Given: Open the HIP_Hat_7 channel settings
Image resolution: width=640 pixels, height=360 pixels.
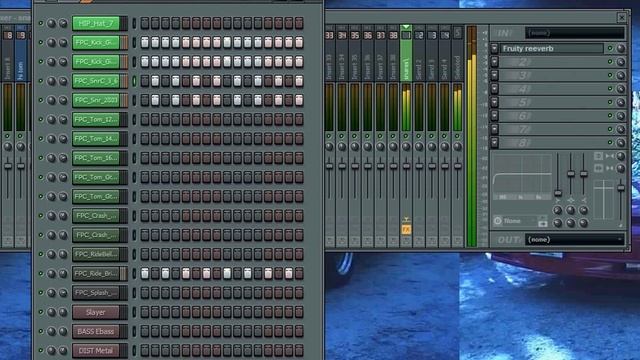Looking at the screenshot, I should point(96,23).
